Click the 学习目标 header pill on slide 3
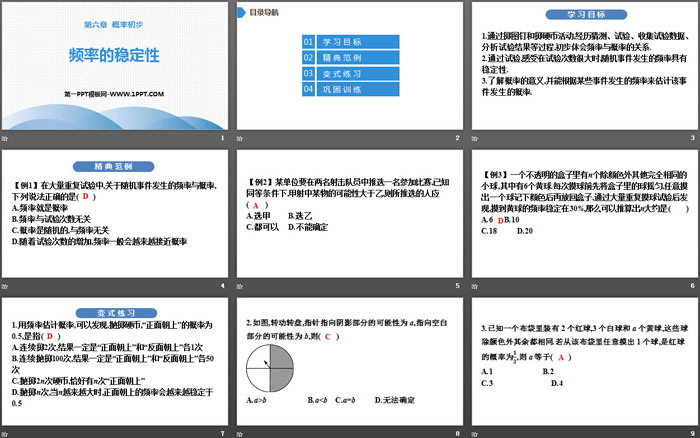 tap(586, 15)
